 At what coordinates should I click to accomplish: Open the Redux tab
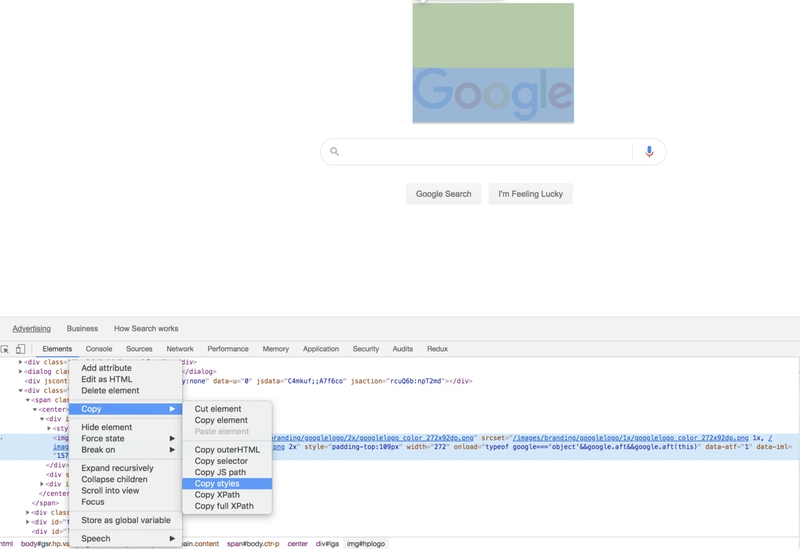[x=437, y=349]
